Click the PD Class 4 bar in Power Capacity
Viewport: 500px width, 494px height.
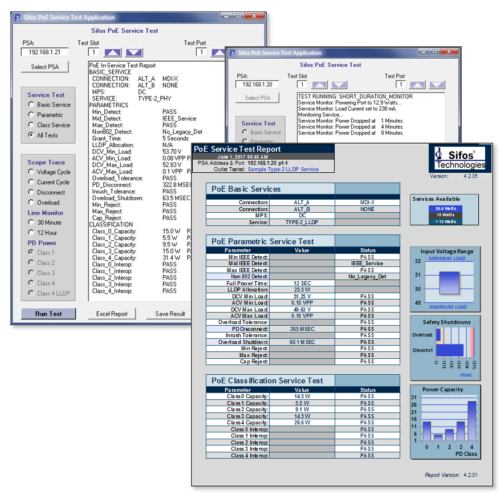coord(472,421)
